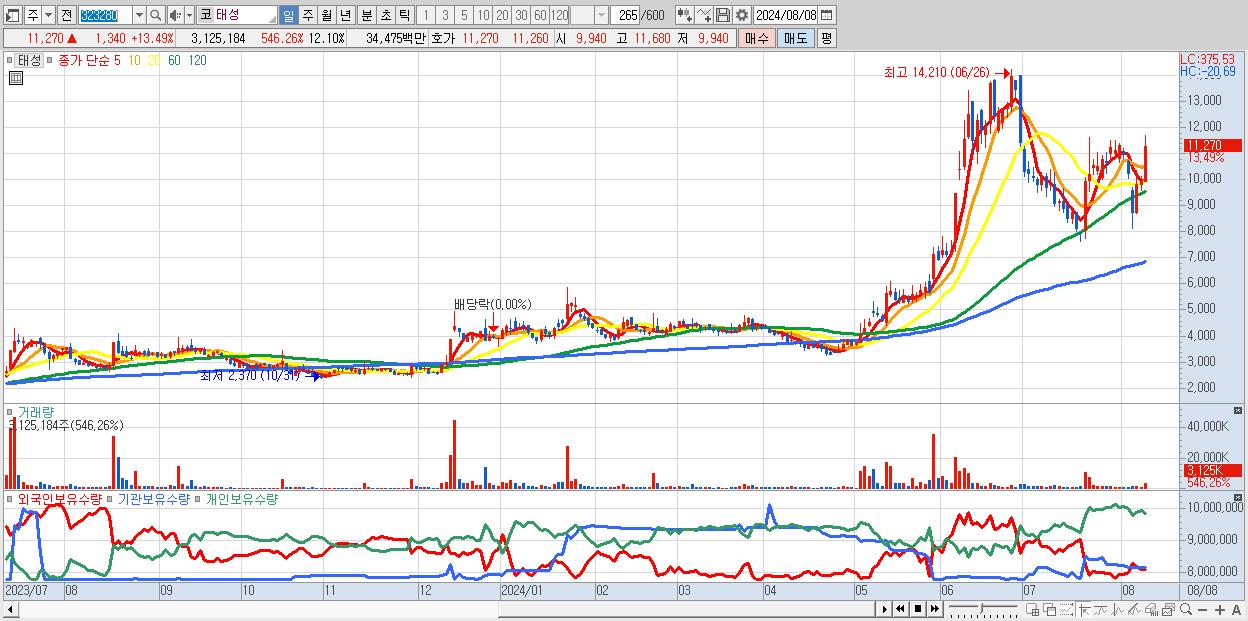Expand the stock code history dropdown
1248x621 pixels.
[x=139, y=15]
